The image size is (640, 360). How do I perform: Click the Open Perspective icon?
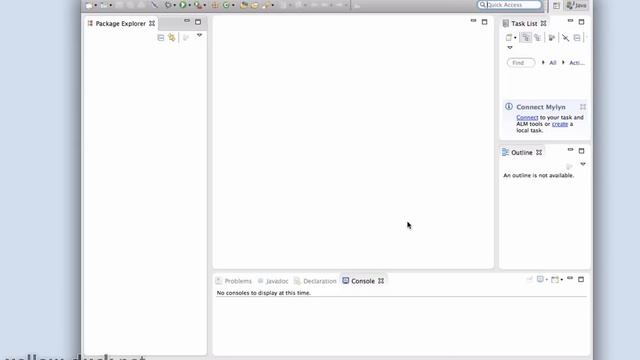pyautogui.click(x=556, y=5)
